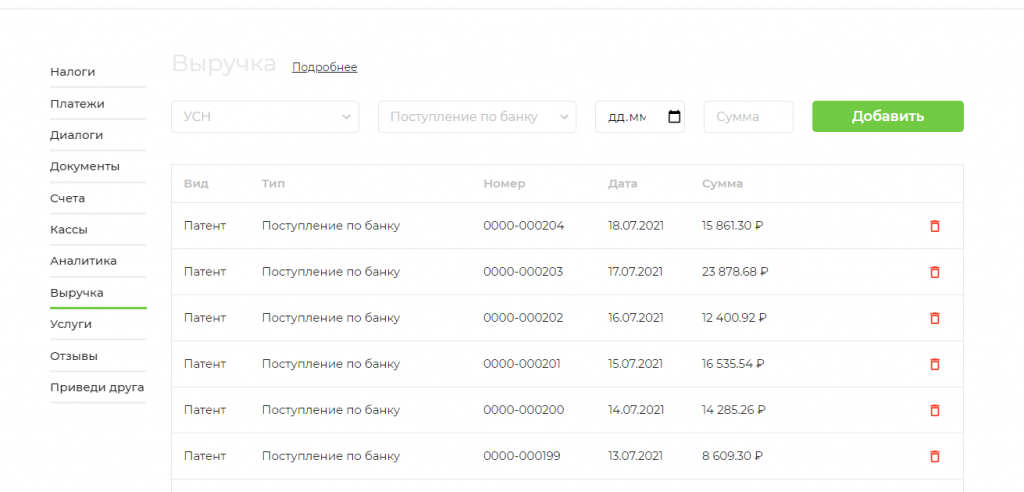This screenshot has height=492, width=1024.
Task: Click the Дата column header
Action: pyautogui.click(x=623, y=184)
